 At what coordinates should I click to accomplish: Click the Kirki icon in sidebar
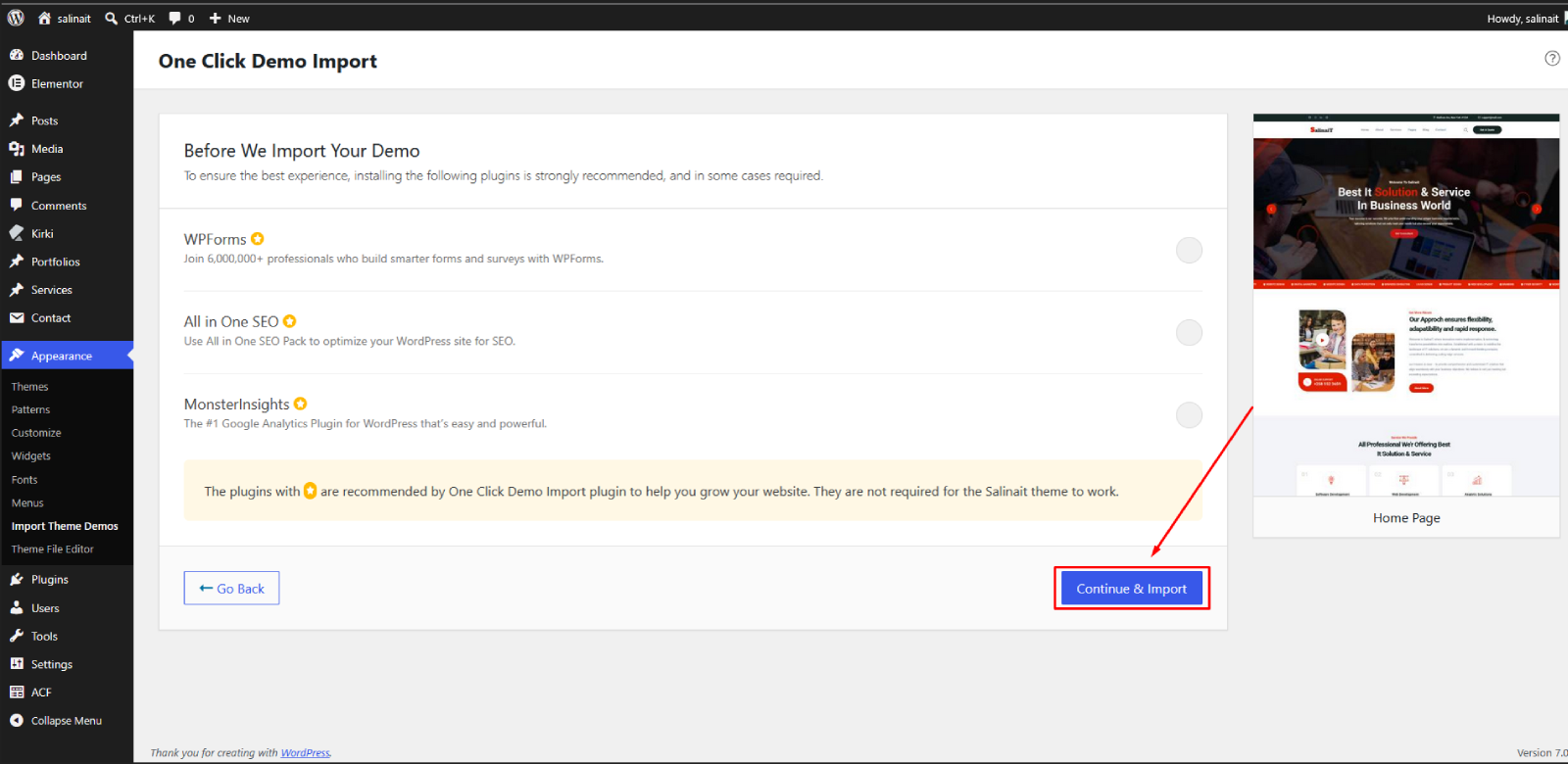tap(17, 233)
